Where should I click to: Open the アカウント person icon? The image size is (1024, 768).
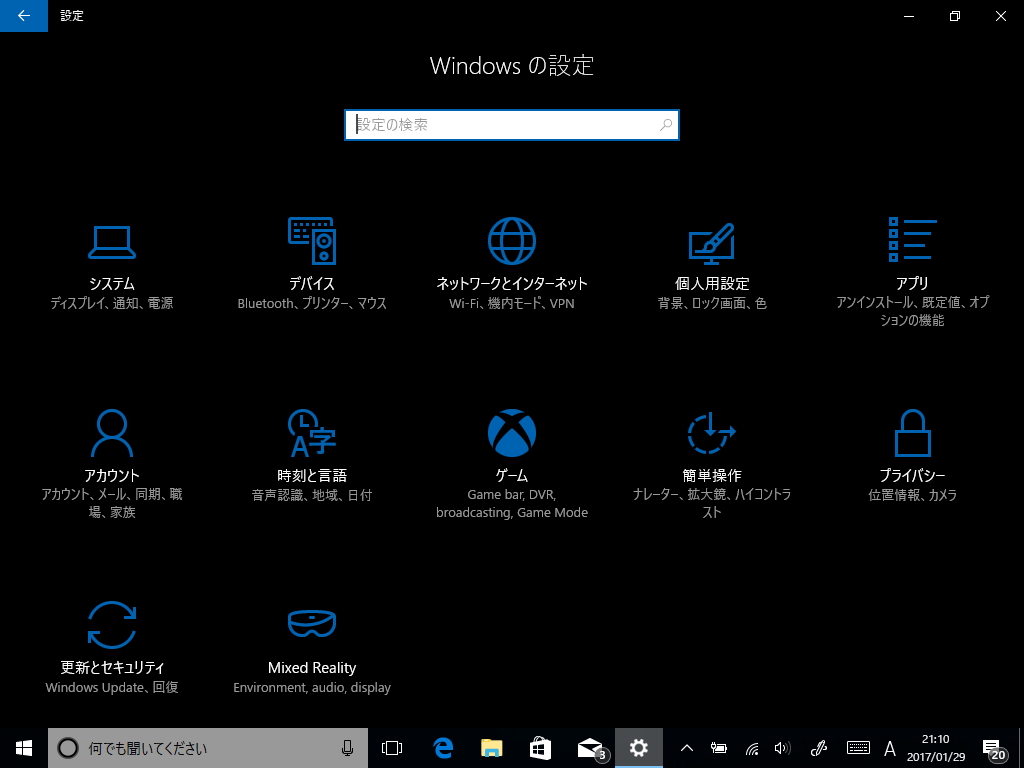click(x=112, y=433)
